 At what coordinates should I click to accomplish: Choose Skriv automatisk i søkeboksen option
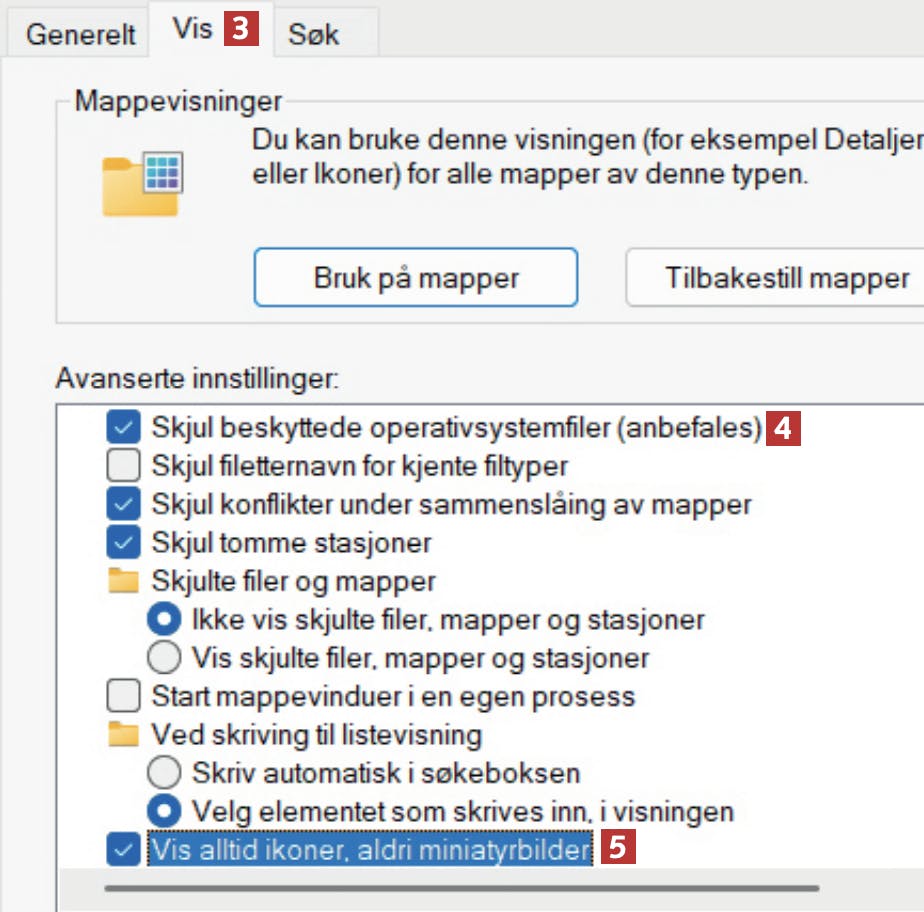coord(163,773)
